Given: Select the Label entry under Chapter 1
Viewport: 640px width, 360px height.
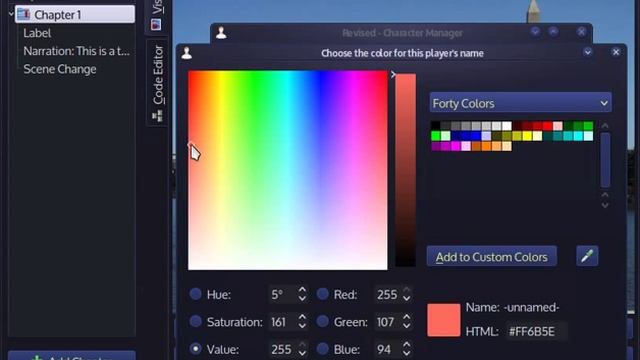Looking at the screenshot, I should point(37,33).
